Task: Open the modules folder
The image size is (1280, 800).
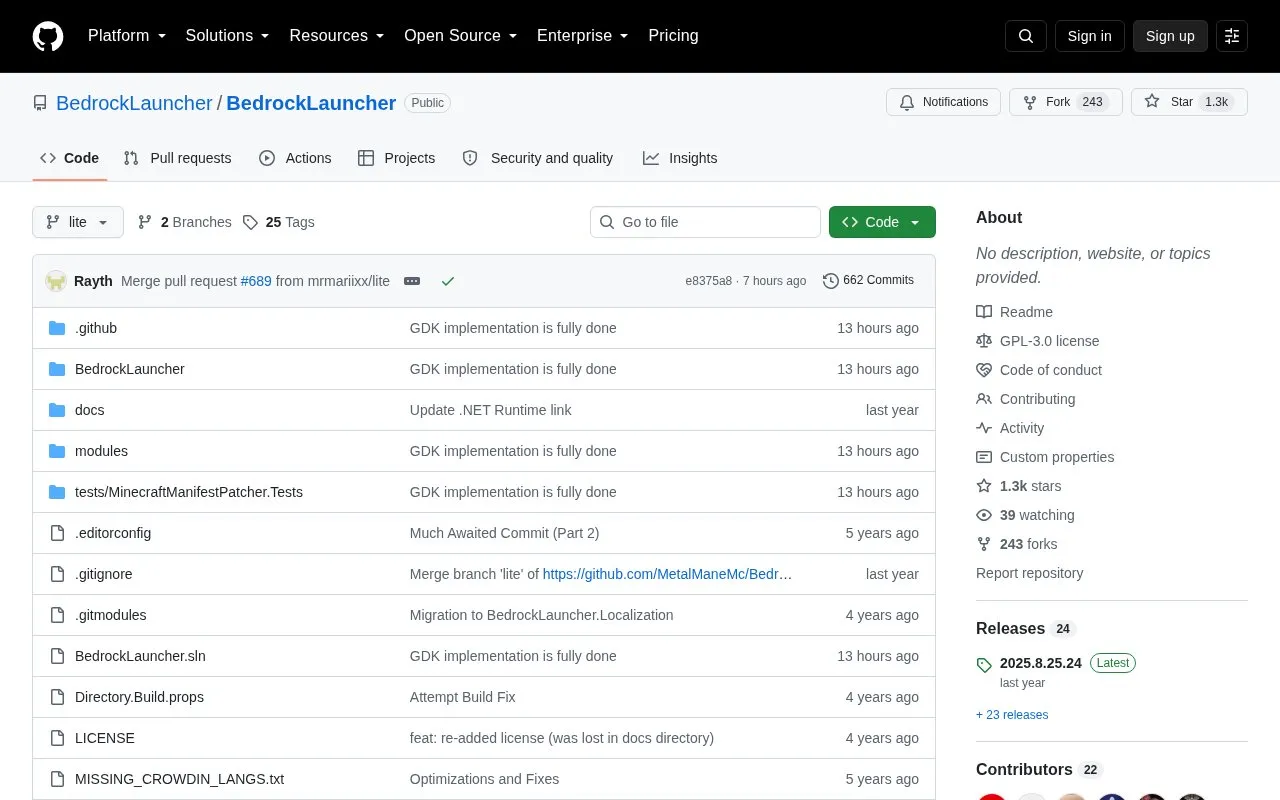Action: click(101, 451)
